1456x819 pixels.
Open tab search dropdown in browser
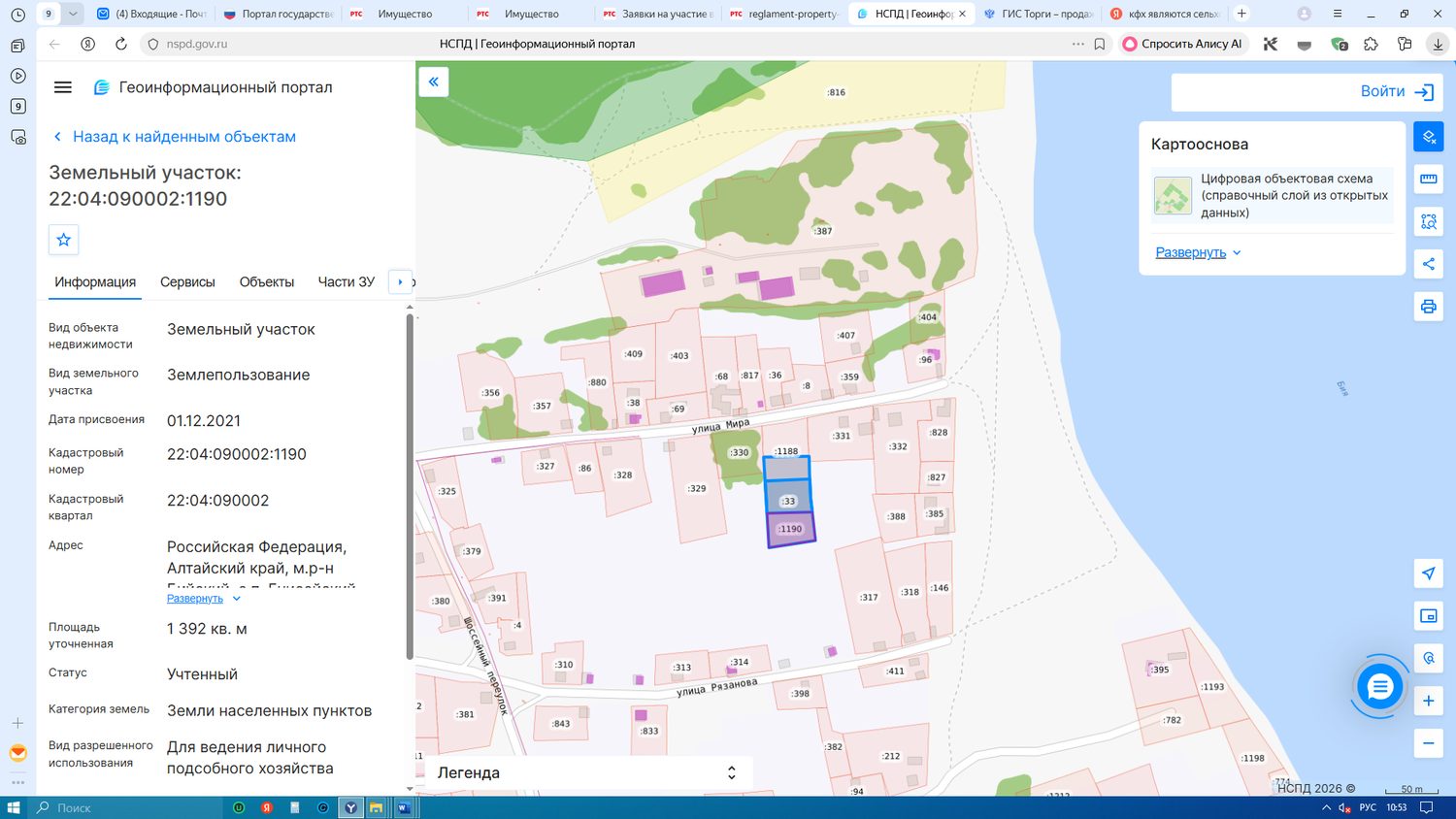(73, 14)
